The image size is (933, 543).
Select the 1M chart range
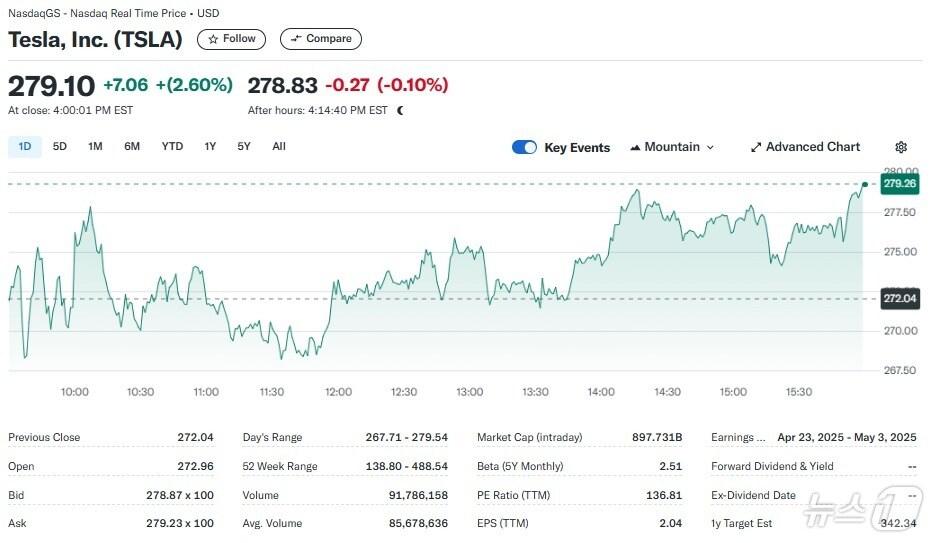(x=95, y=147)
